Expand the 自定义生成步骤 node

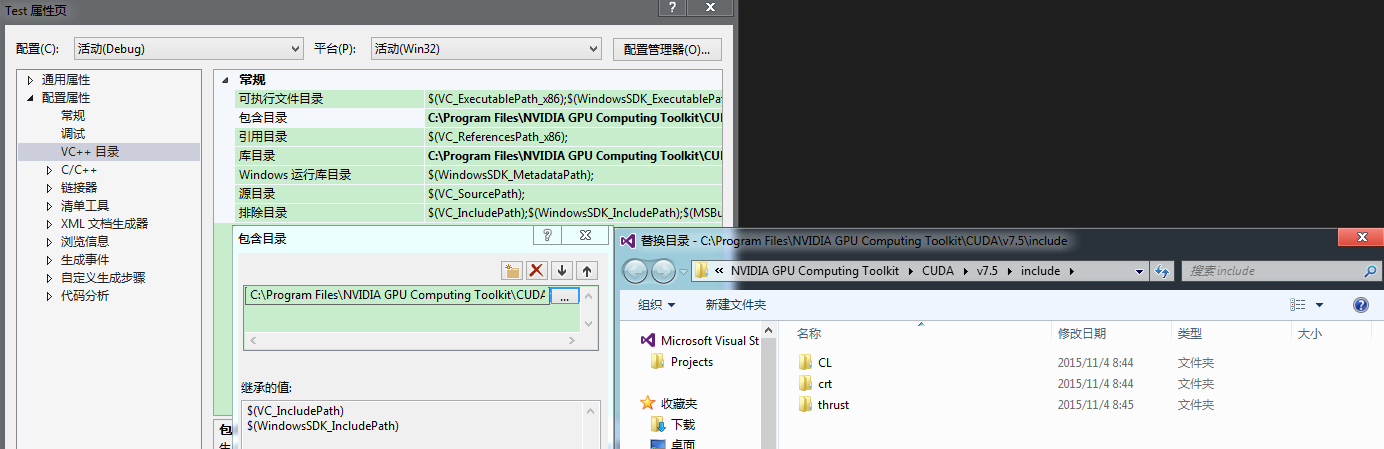50,278
